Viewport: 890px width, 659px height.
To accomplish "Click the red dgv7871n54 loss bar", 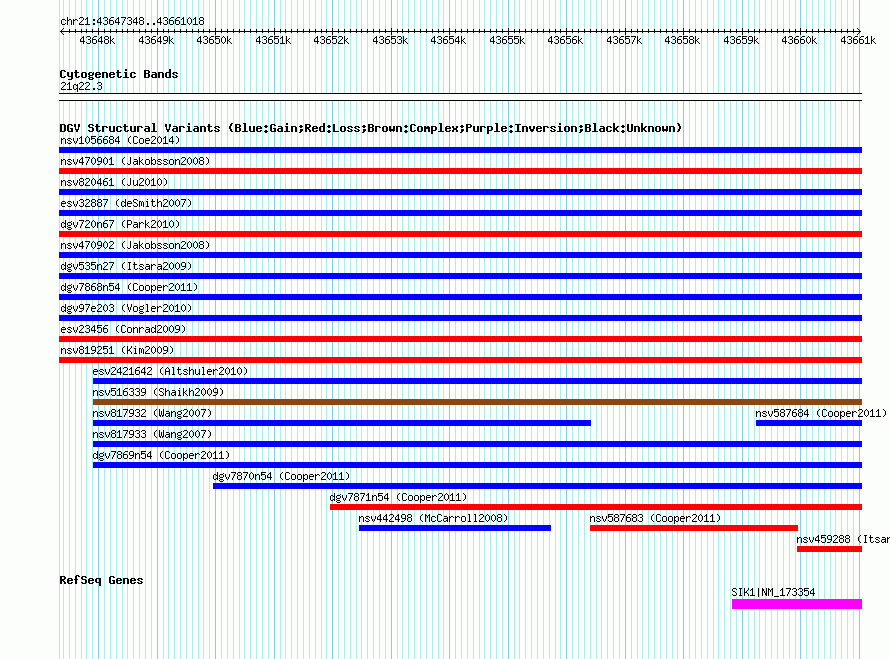I will [596, 507].
